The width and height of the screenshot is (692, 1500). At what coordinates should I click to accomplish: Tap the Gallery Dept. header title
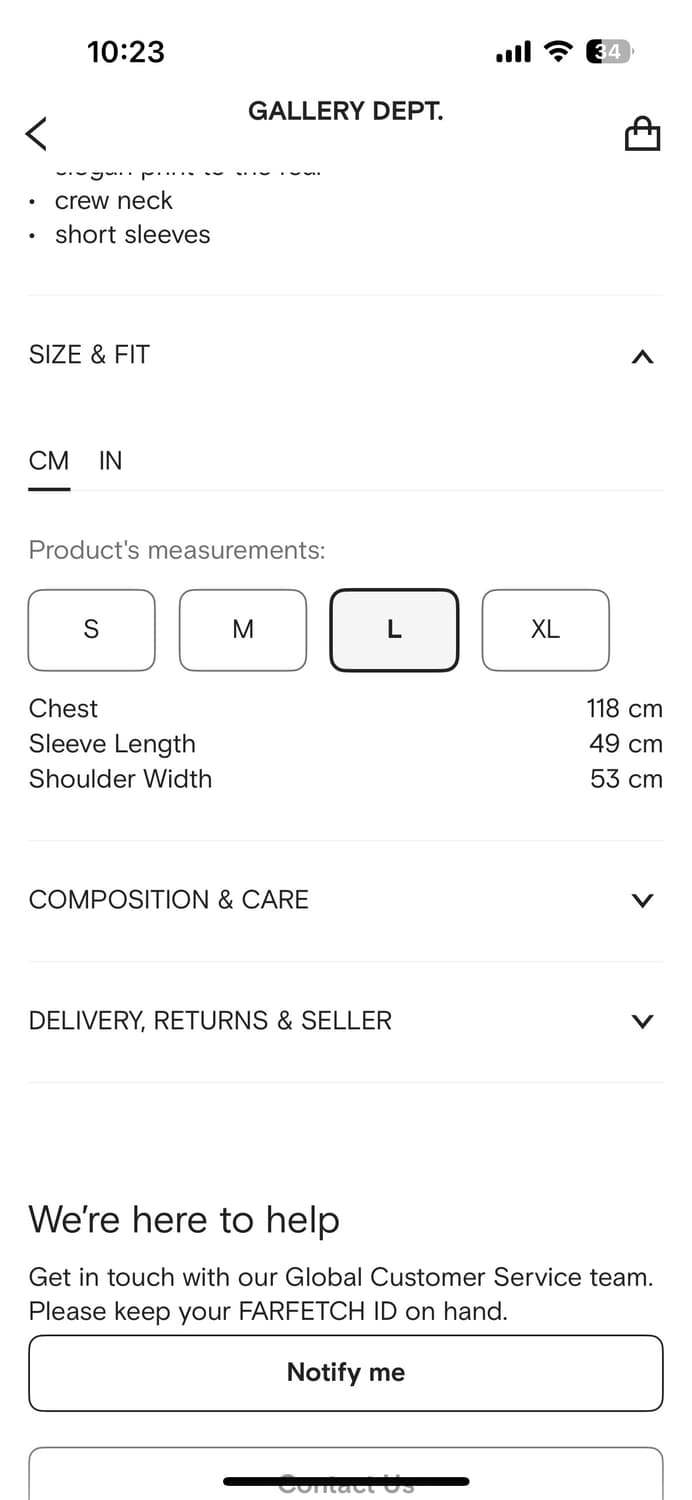[x=345, y=111]
